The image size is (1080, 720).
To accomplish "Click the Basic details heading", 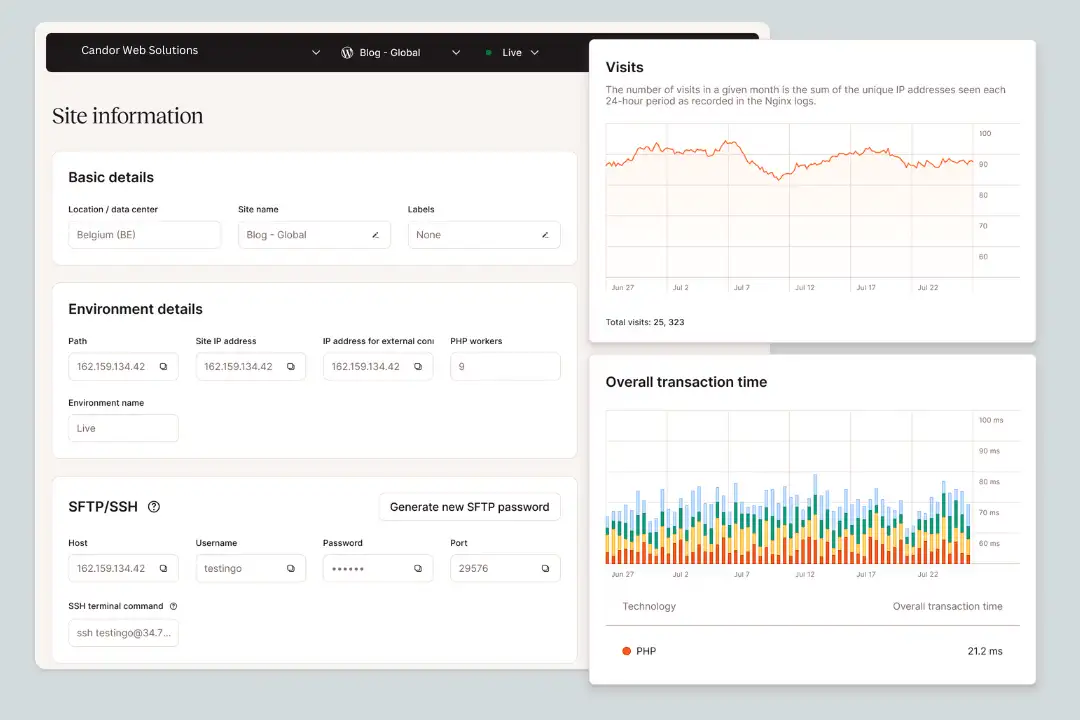I will pyautogui.click(x=111, y=178).
